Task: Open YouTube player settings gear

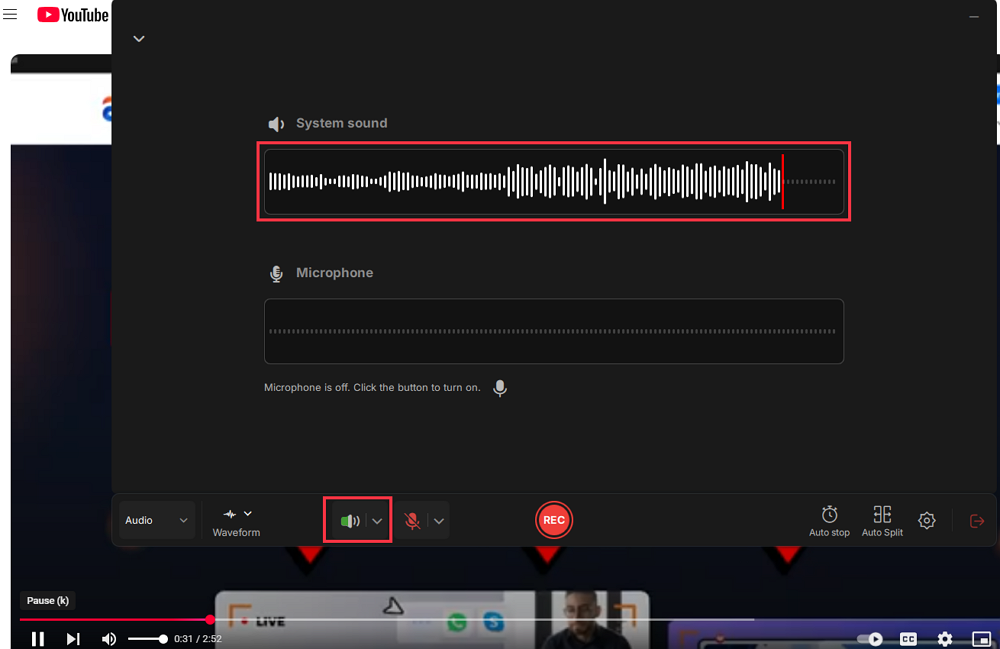Action: (945, 639)
